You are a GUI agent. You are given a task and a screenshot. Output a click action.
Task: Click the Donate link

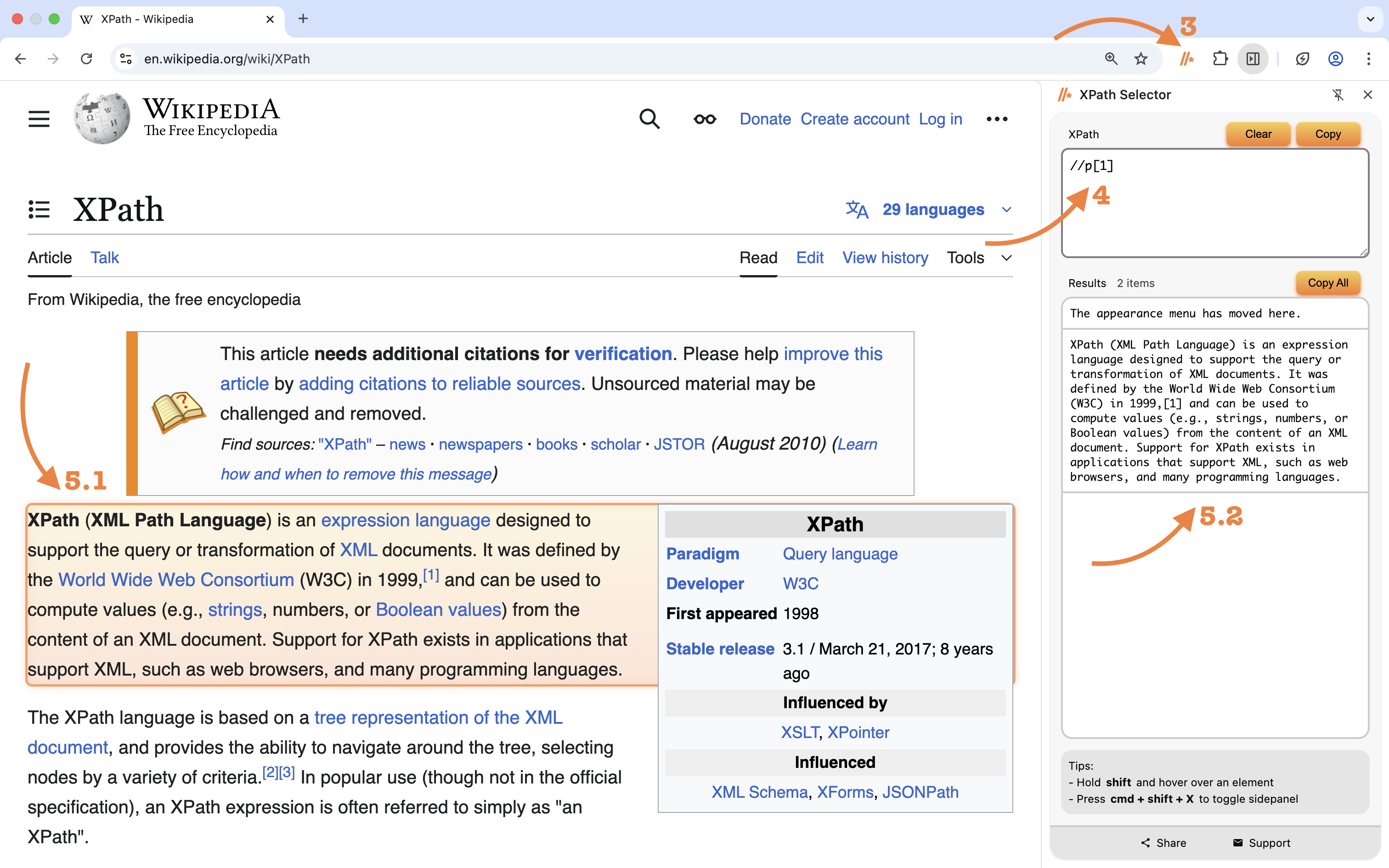click(x=765, y=119)
